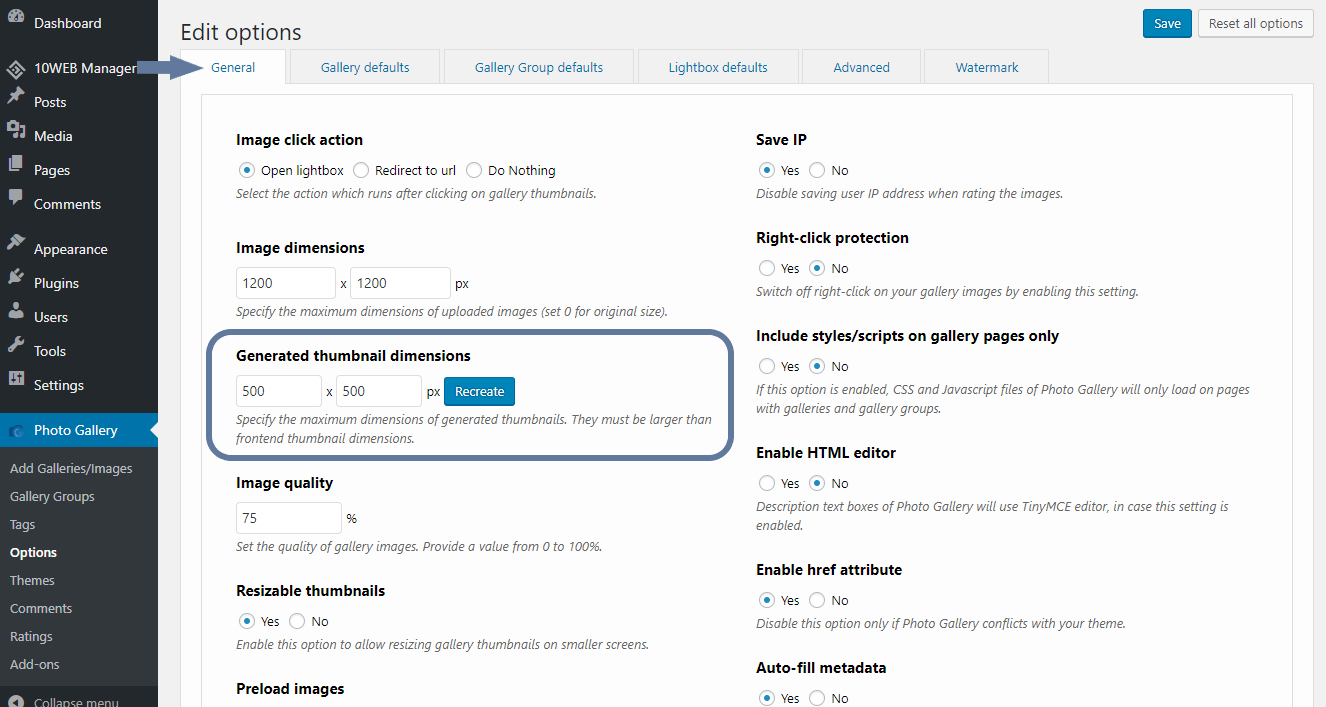Screen dimensions: 1326x707
Task: Open Themes in Photo Gallery submenu
Action: click(x=32, y=580)
